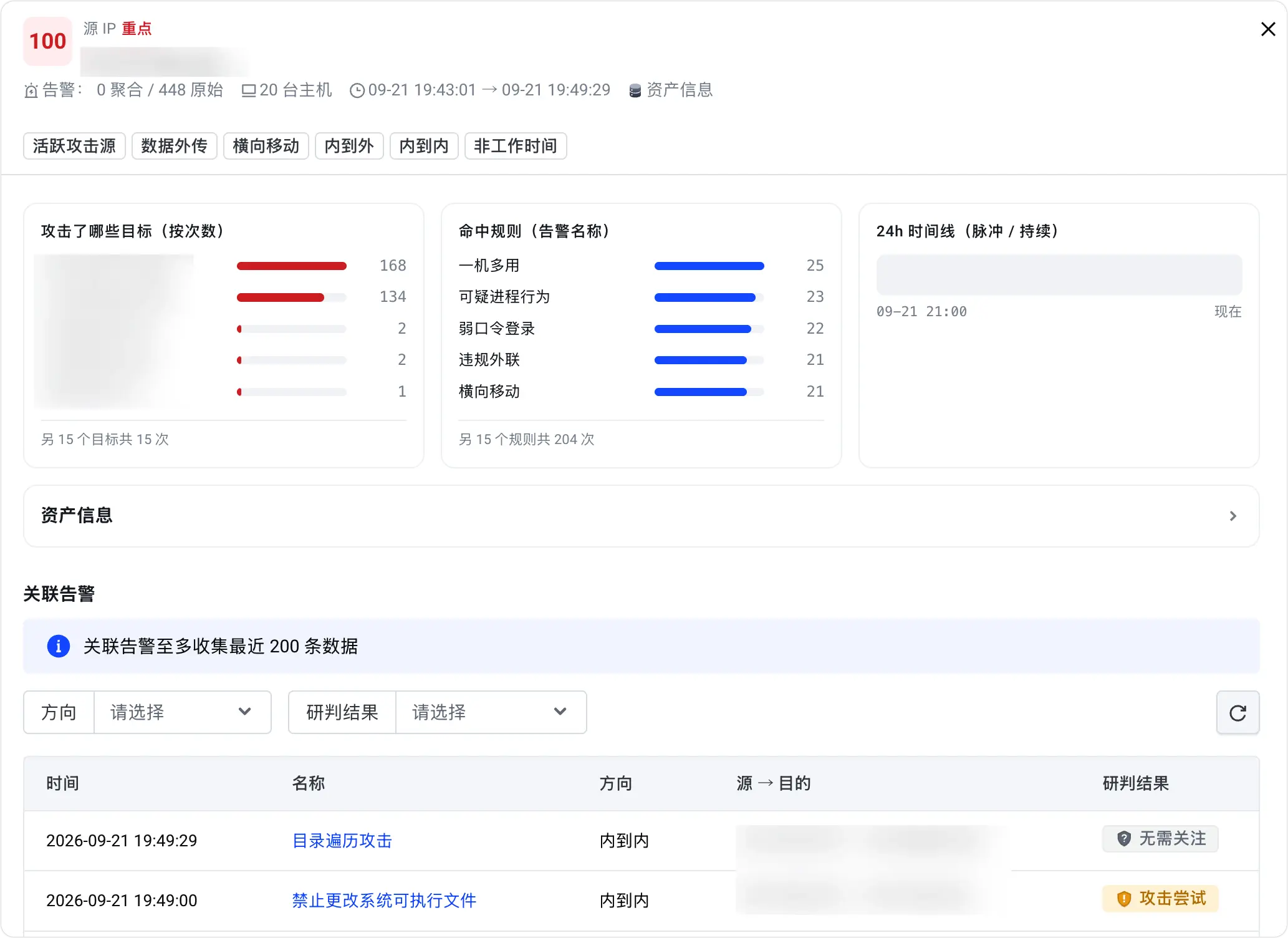This screenshot has height=938, width=1288.
Task: Click the refresh icon button
Action: pyautogui.click(x=1238, y=712)
